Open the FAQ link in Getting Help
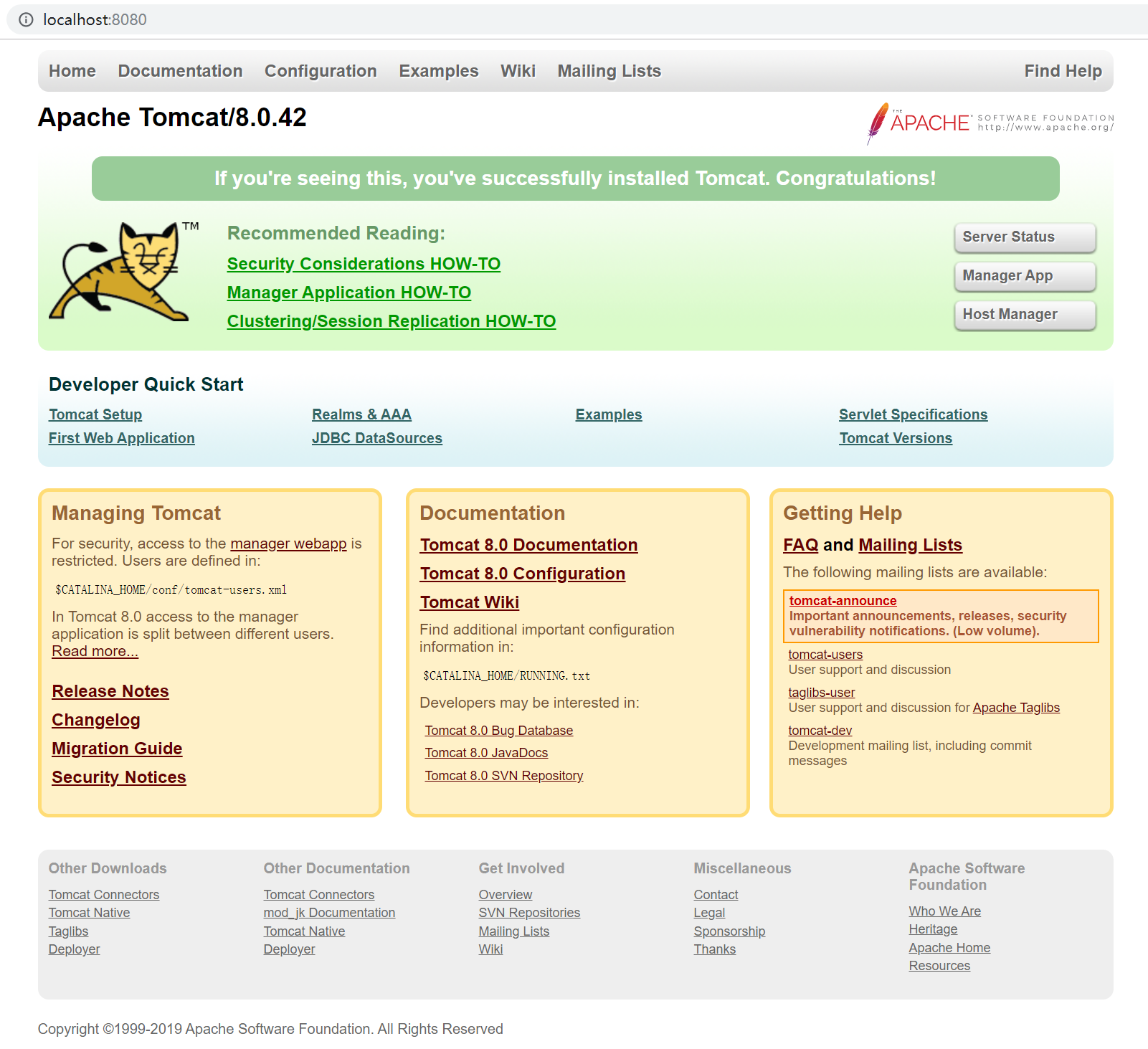 point(801,545)
